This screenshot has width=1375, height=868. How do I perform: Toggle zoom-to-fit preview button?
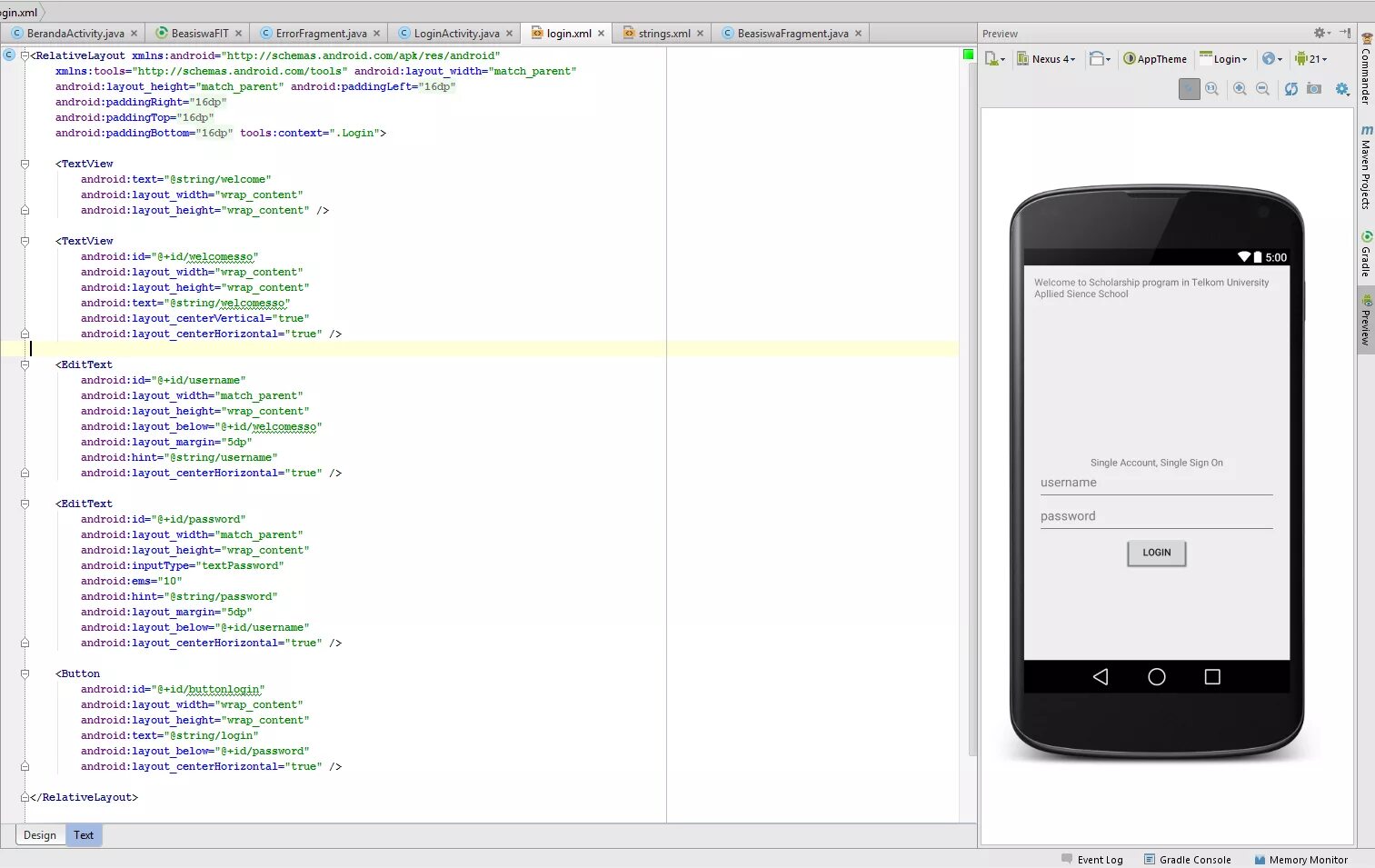click(1189, 89)
